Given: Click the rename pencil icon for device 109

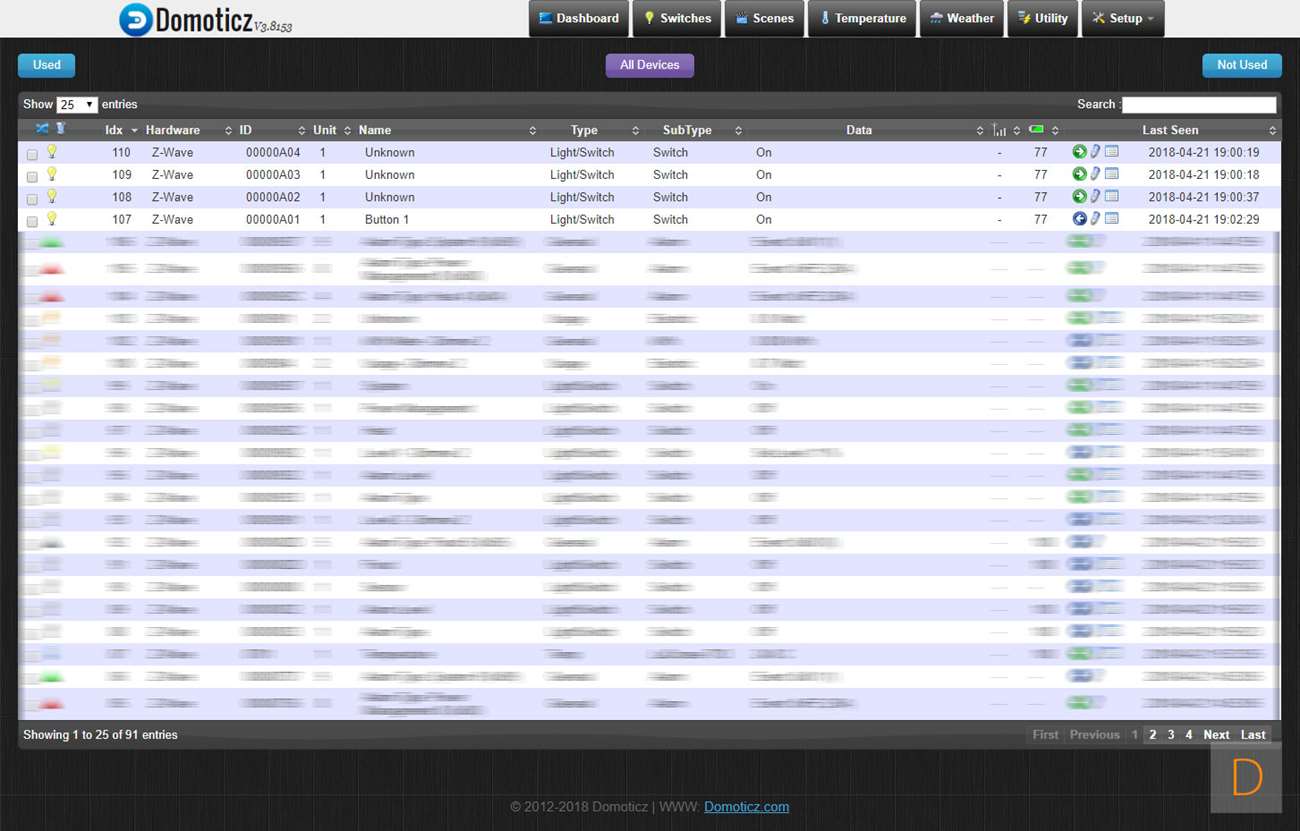Looking at the screenshot, I should (1095, 174).
